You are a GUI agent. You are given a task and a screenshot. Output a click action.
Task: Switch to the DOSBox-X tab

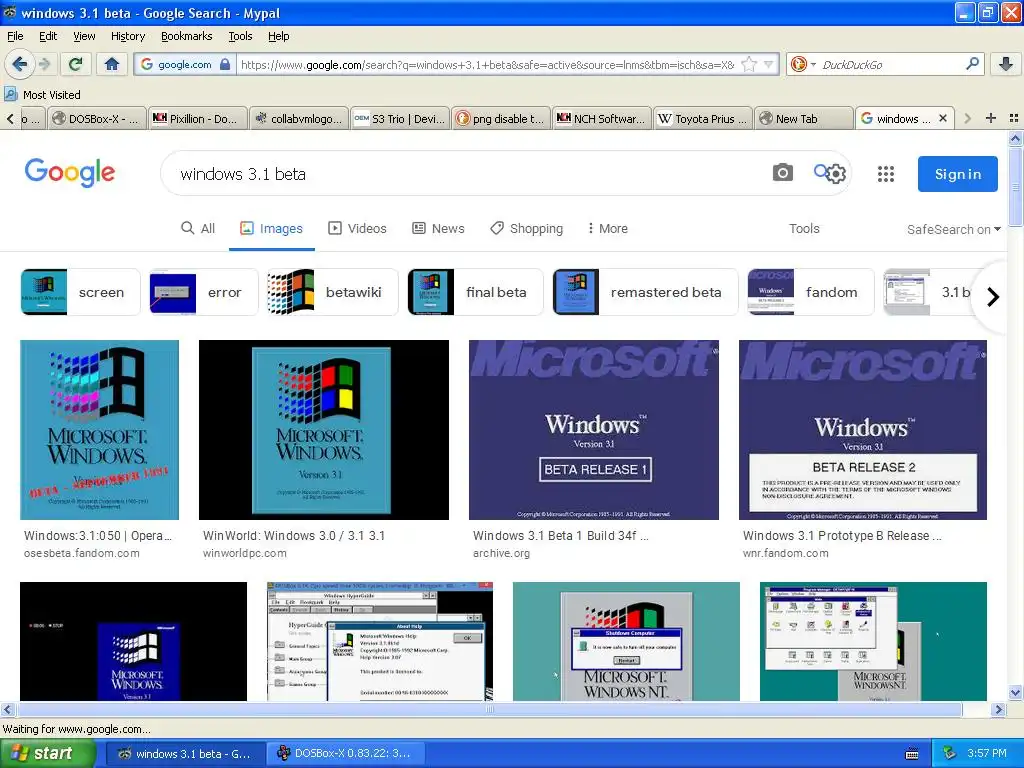98,119
